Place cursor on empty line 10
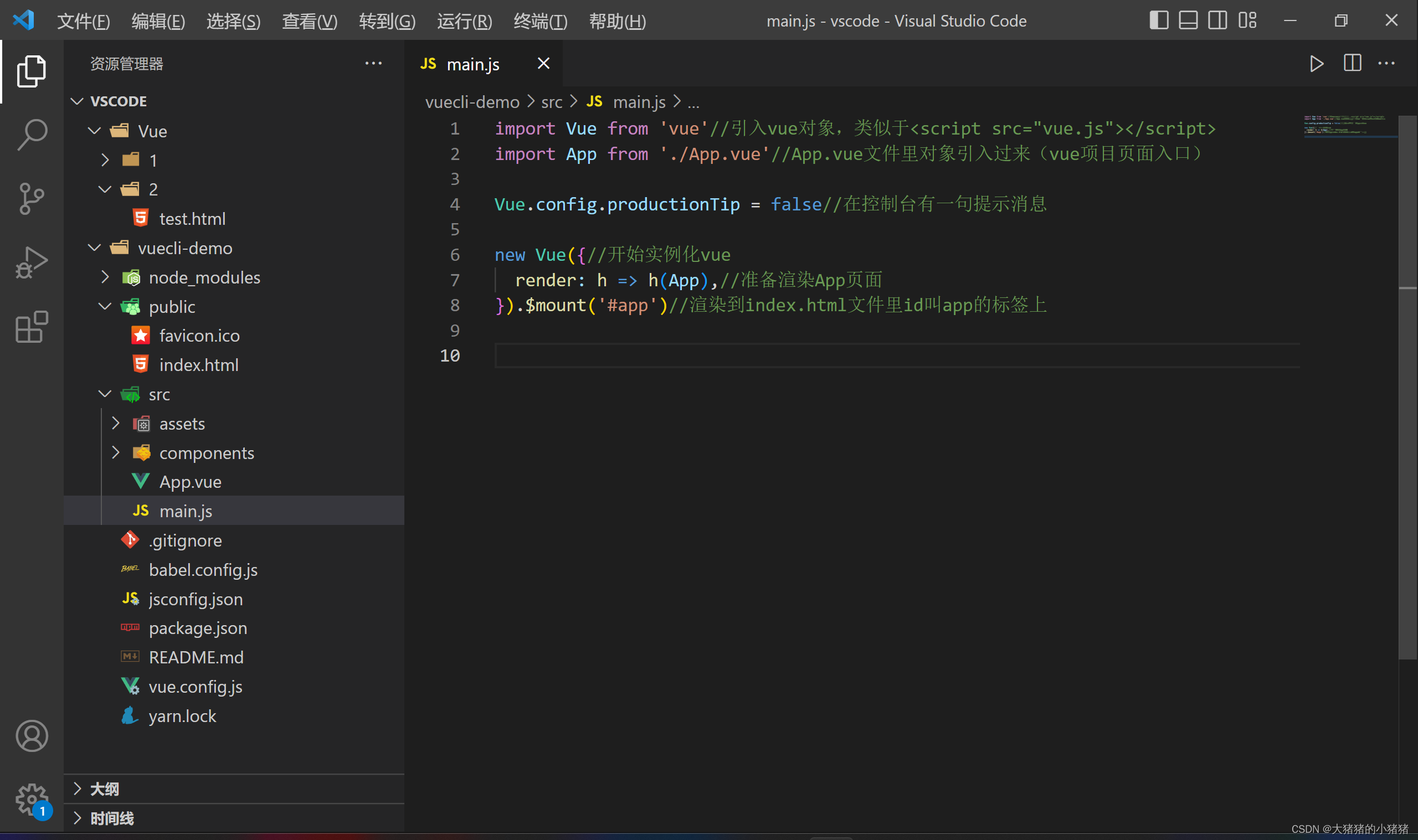 (897, 356)
